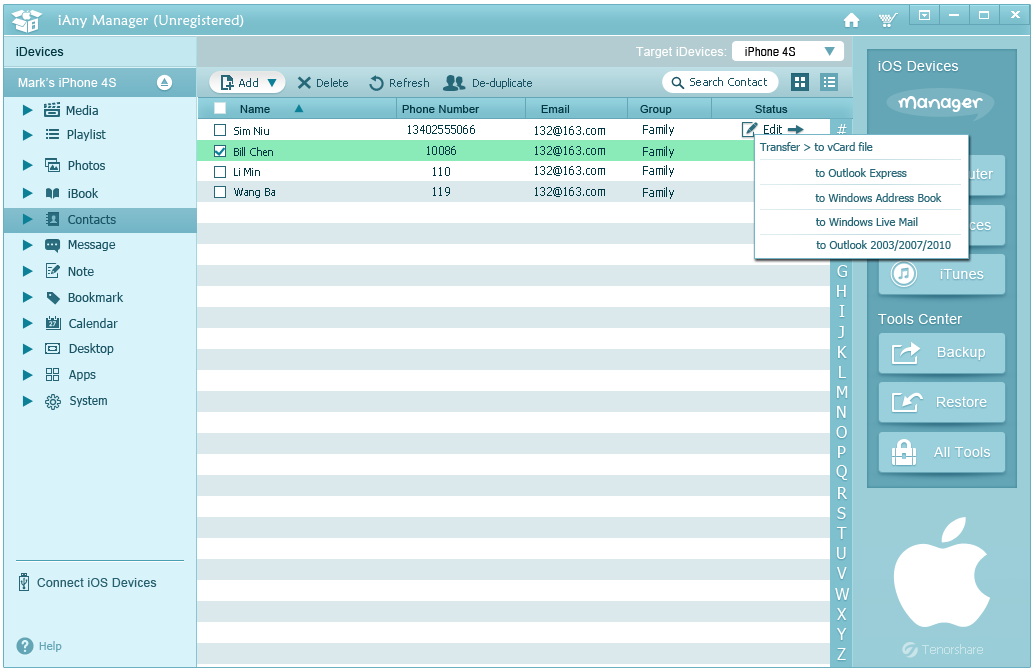
Task: Click the transfer arrow beside Edit
Action: pyautogui.click(x=796, y=130)
